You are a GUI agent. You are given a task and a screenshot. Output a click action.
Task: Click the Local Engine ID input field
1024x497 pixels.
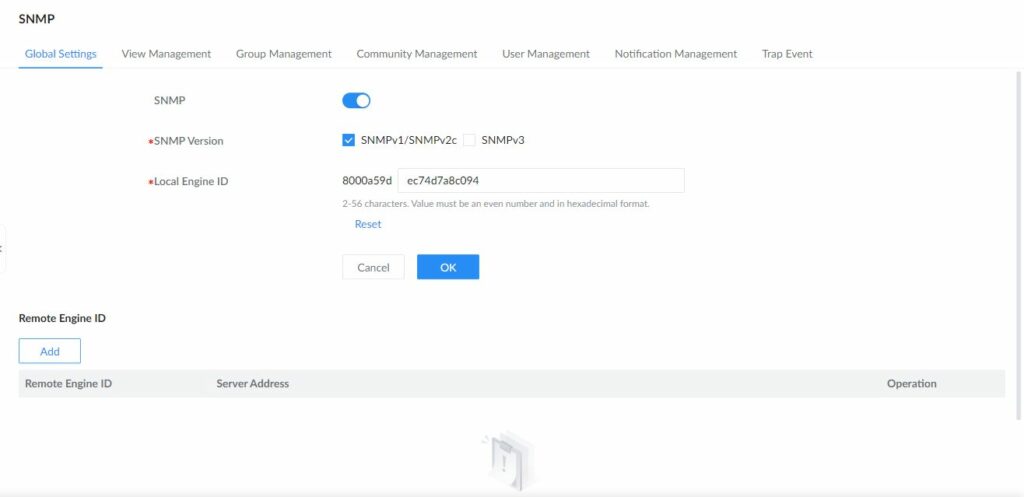tap(541, 181)
